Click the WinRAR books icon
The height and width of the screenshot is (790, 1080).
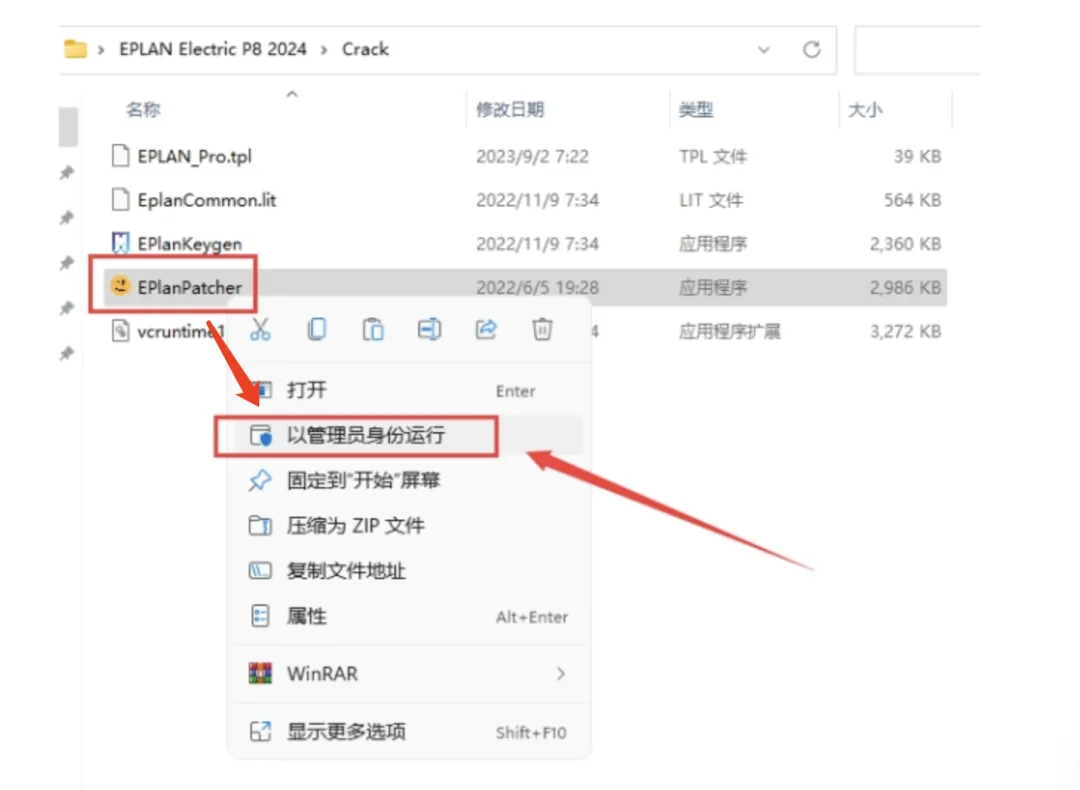point(260,673)
